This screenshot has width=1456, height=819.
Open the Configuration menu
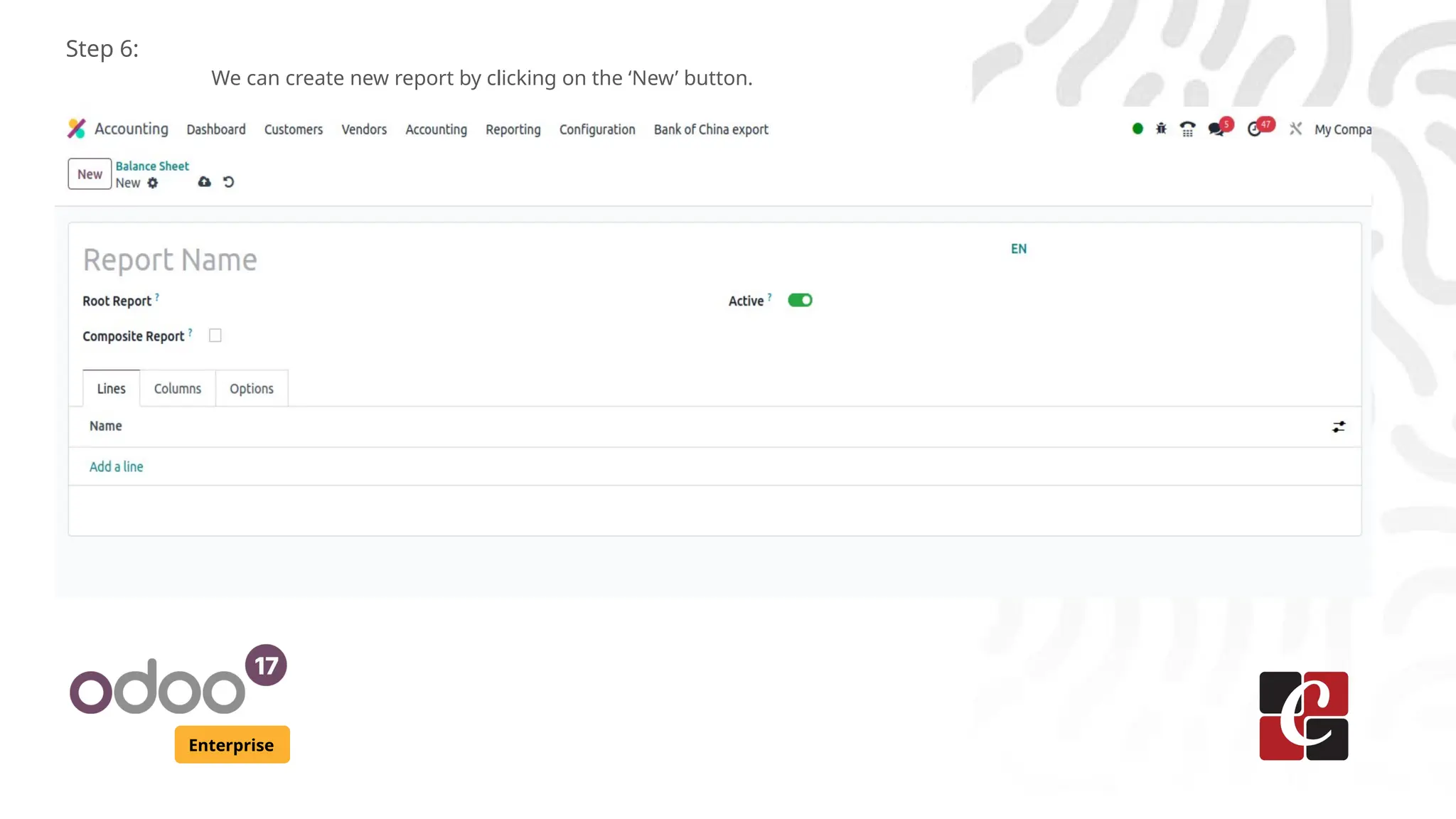[597, 129]
